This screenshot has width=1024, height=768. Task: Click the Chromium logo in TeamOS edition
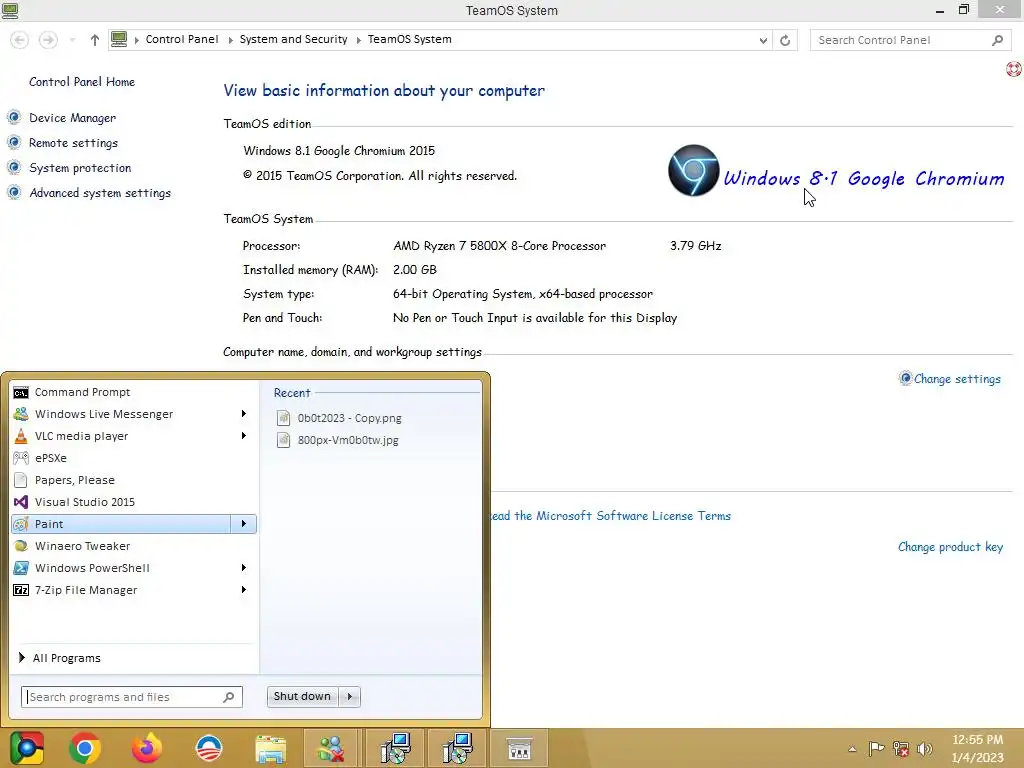[x=694, y=170]
